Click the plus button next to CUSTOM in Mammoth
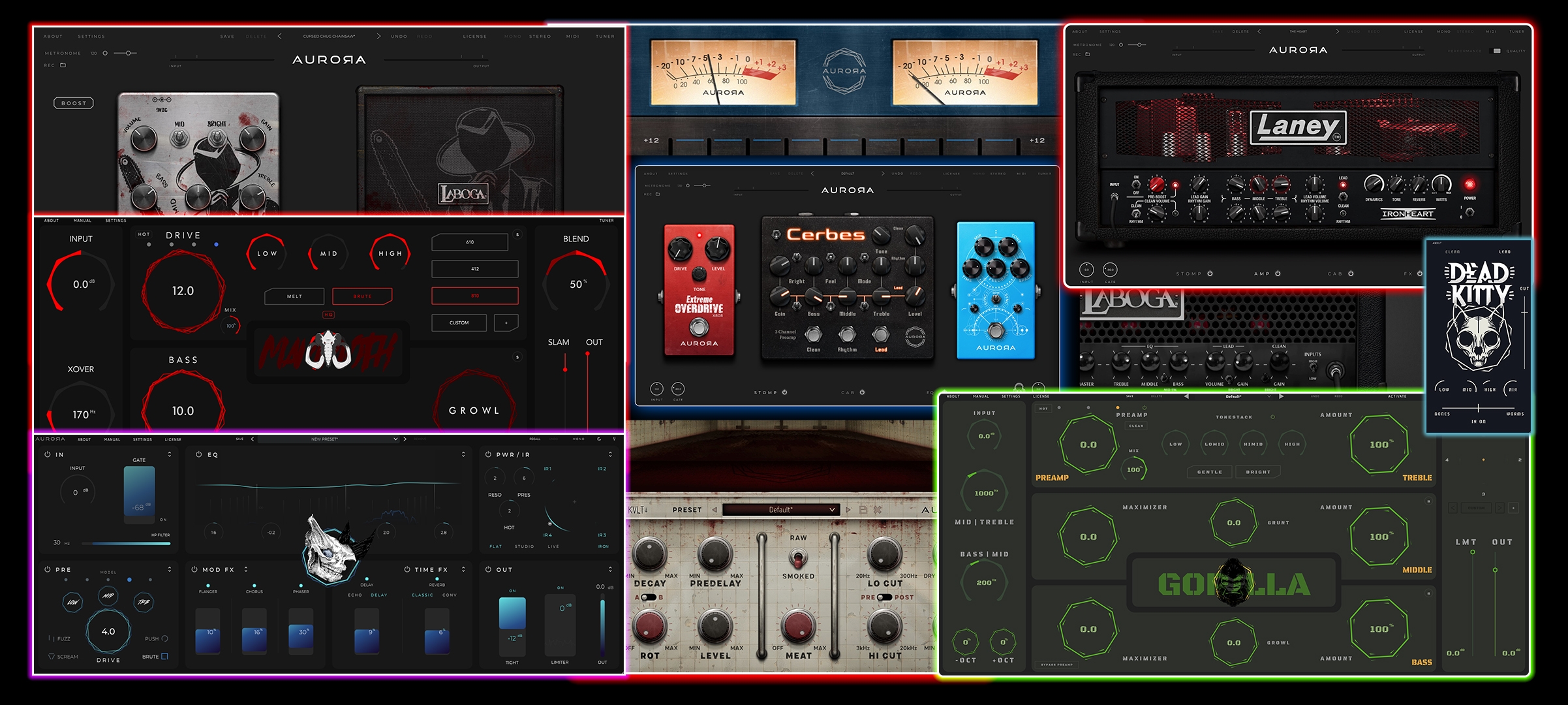The height and width of the screenshot is (705, 1568). pyautogui.click(x=506, y=322)
